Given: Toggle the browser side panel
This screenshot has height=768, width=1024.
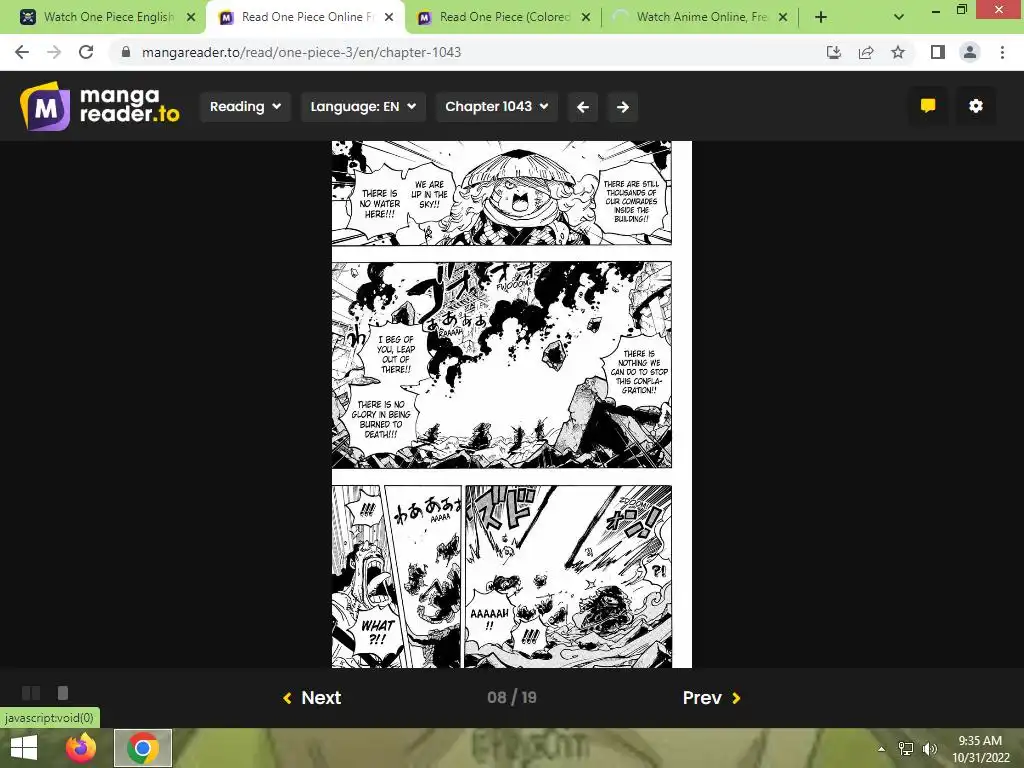Looking at the screenshot, I should [938, 52].
